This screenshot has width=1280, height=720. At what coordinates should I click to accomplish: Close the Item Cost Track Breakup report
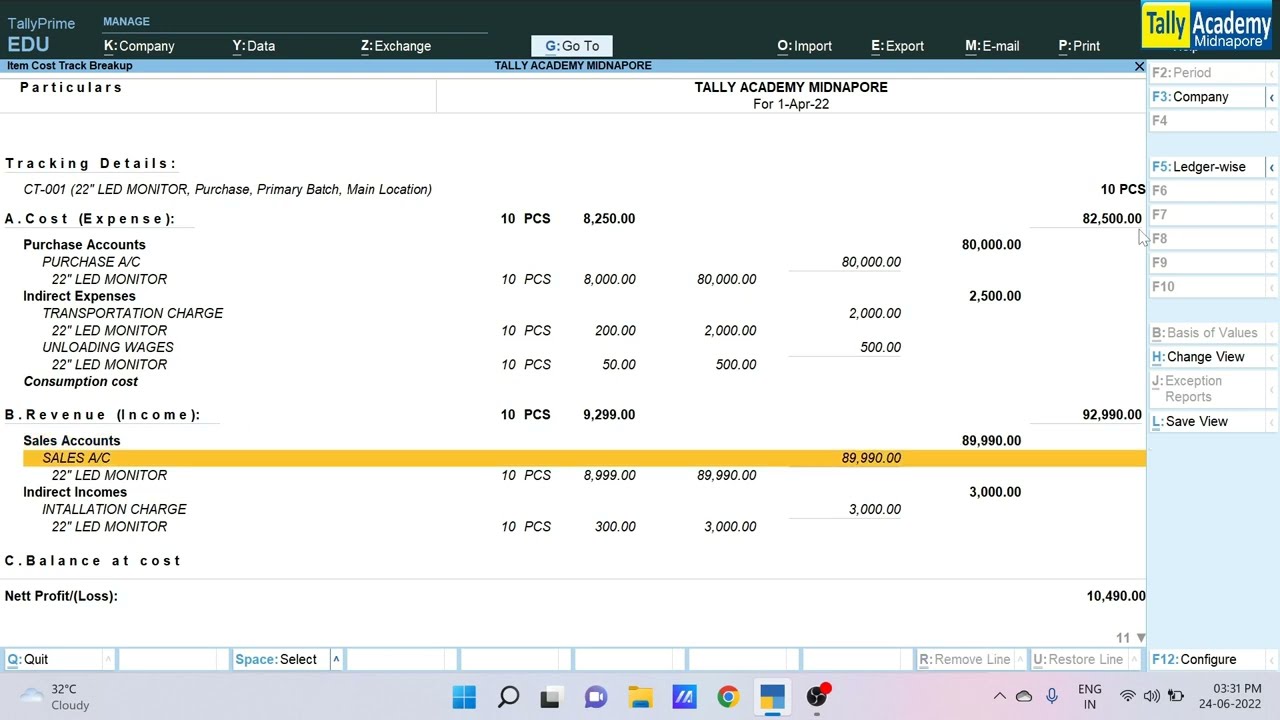(x=1139, y=66)
